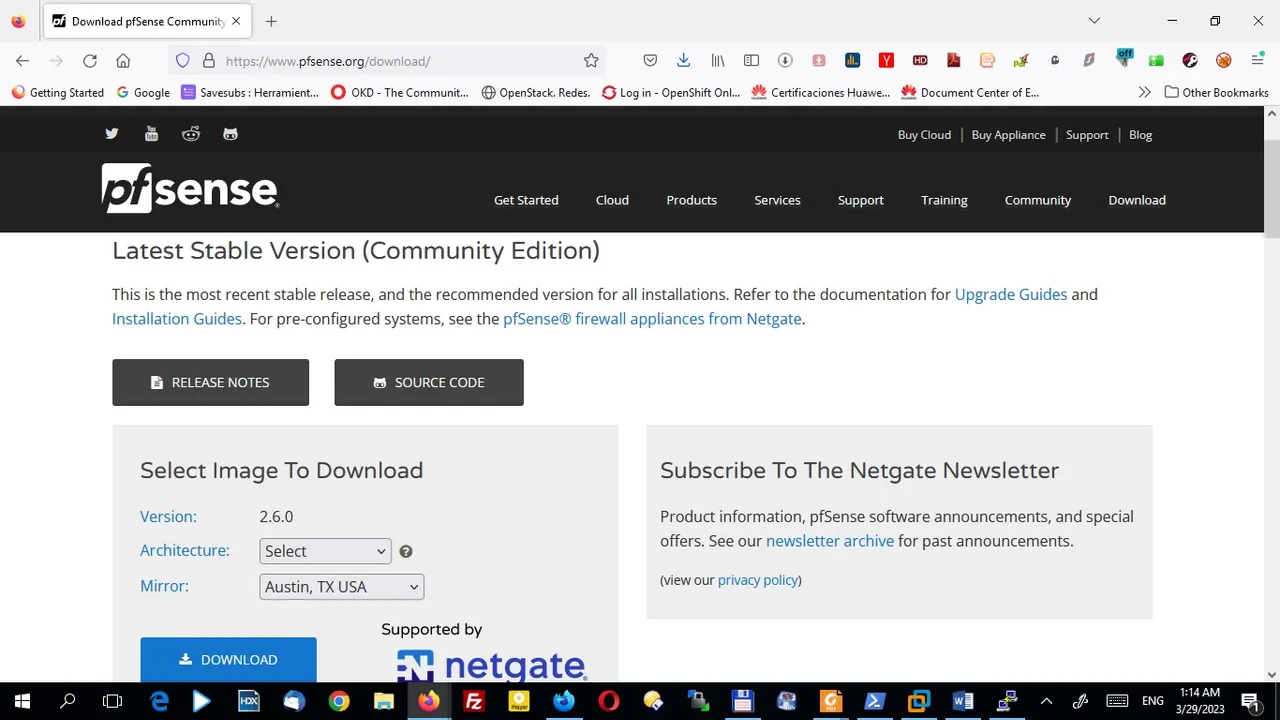View the privacy policy link

point(758,580)
